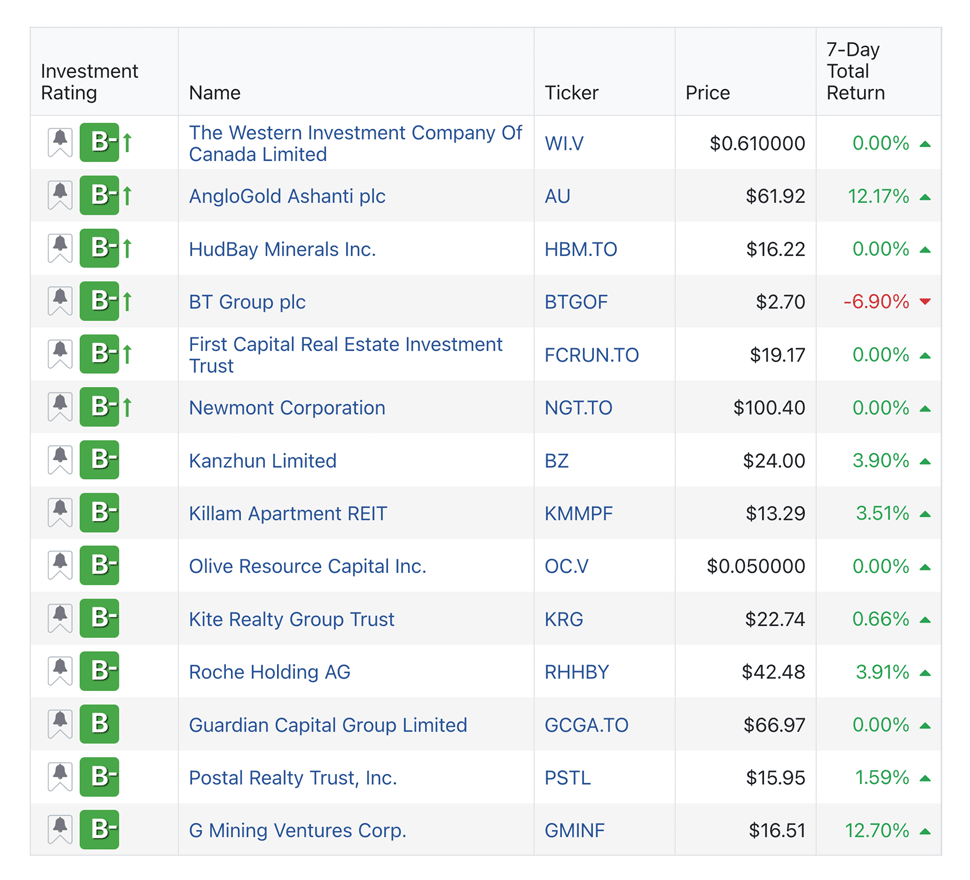The image size is (970, 880).
Task: Sort by the Price column header
Action: coord(707,93)
